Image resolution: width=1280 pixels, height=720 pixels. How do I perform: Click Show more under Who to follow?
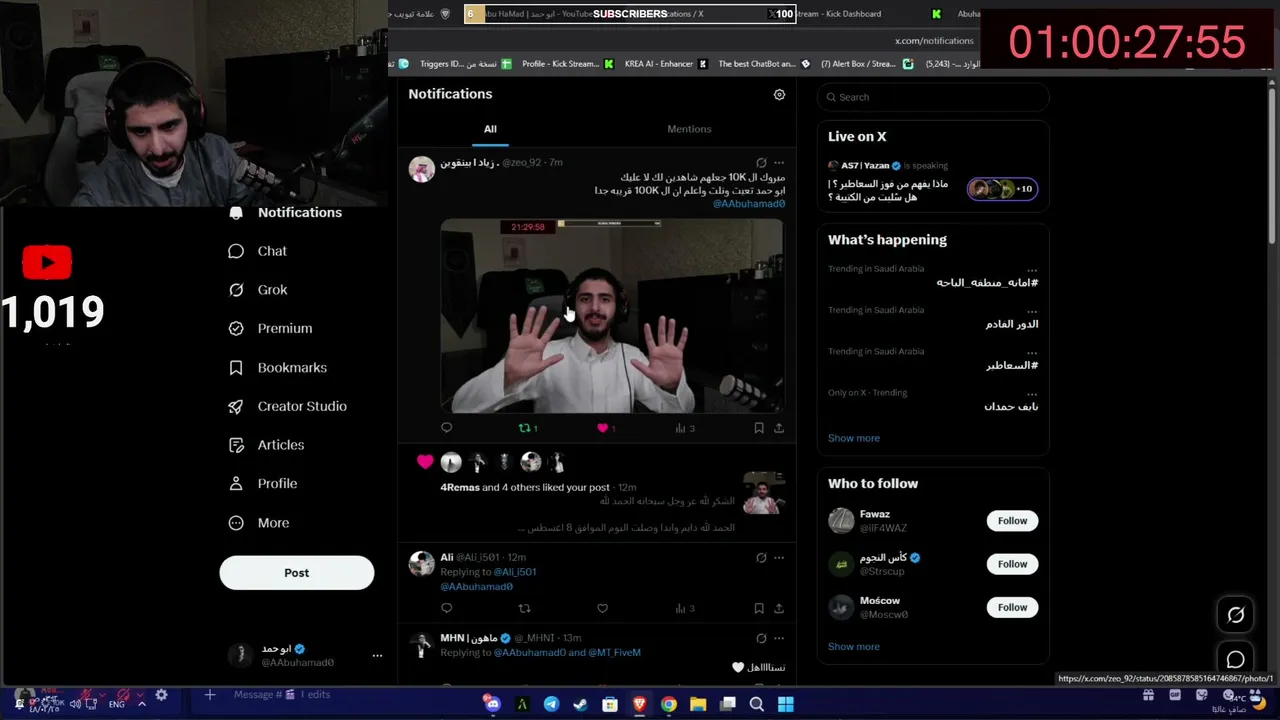[x=854, y=647]
